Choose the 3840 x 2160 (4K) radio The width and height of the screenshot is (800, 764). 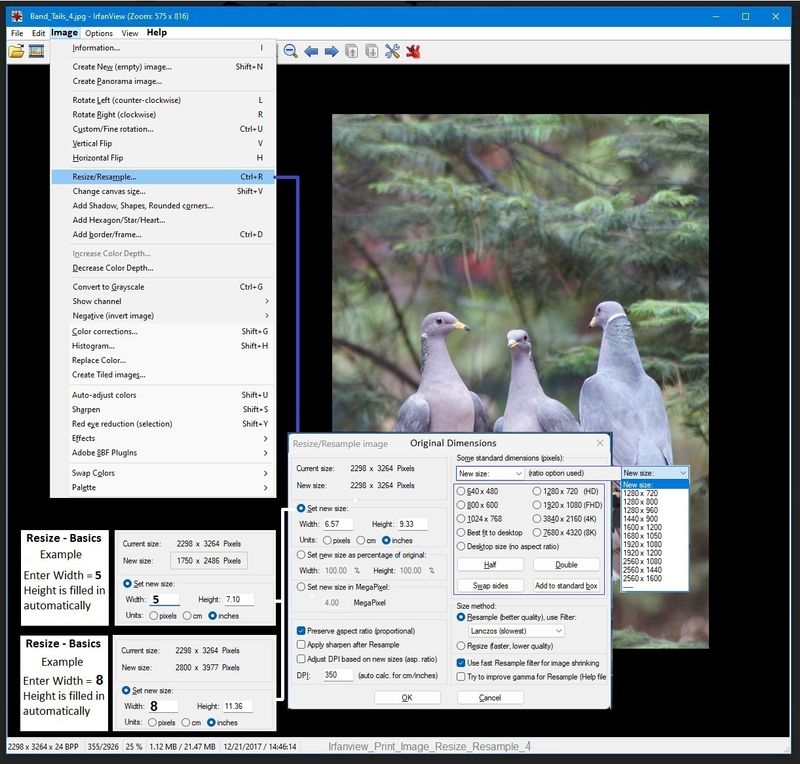pos(537,519)
